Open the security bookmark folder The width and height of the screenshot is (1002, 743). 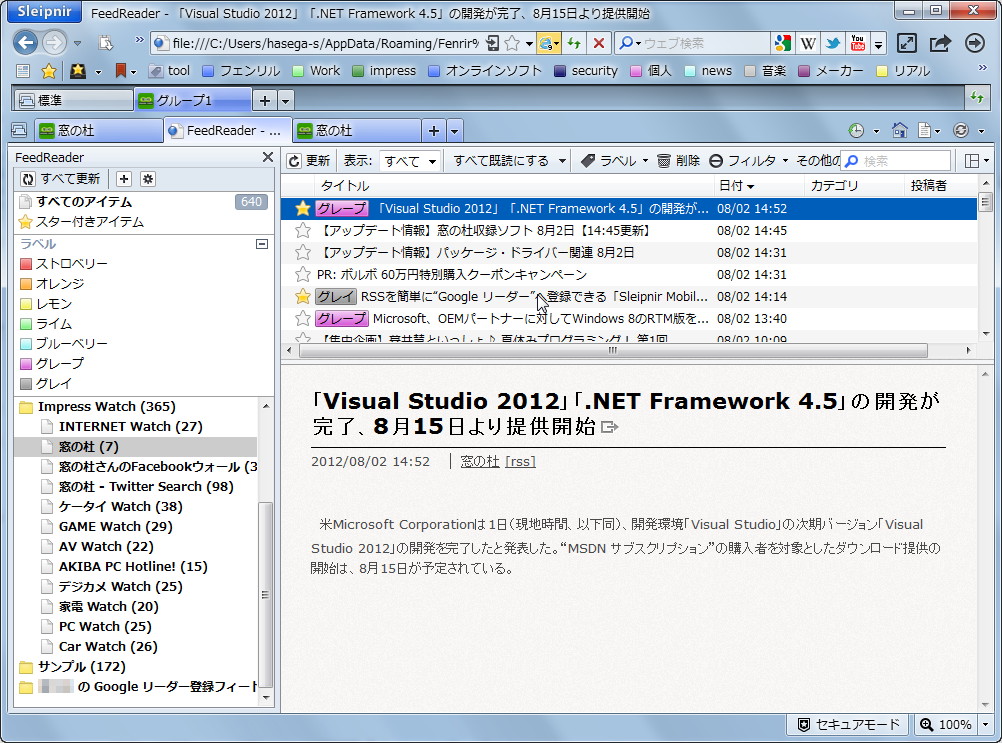click(x=586, y=71)
